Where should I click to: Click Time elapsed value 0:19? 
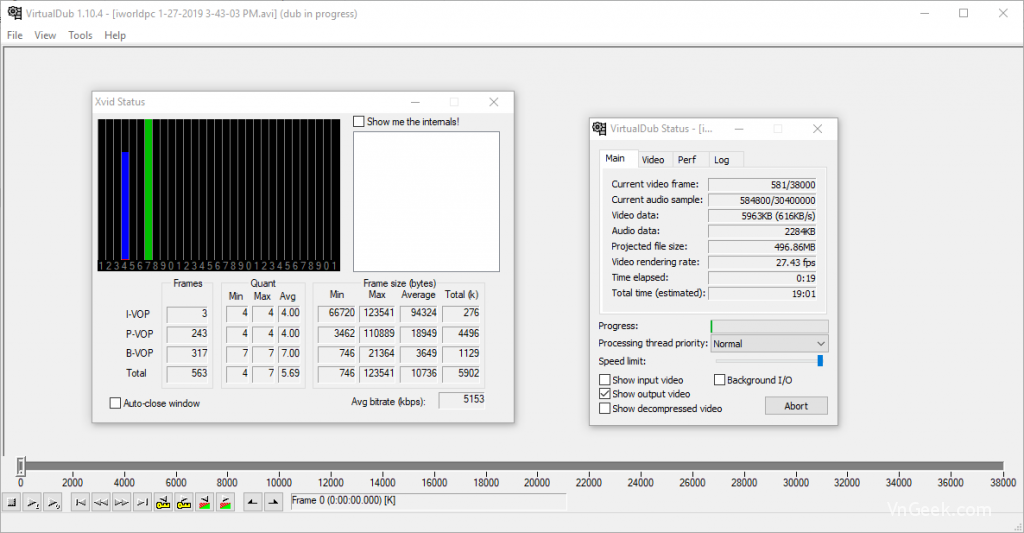click(762, 278)
